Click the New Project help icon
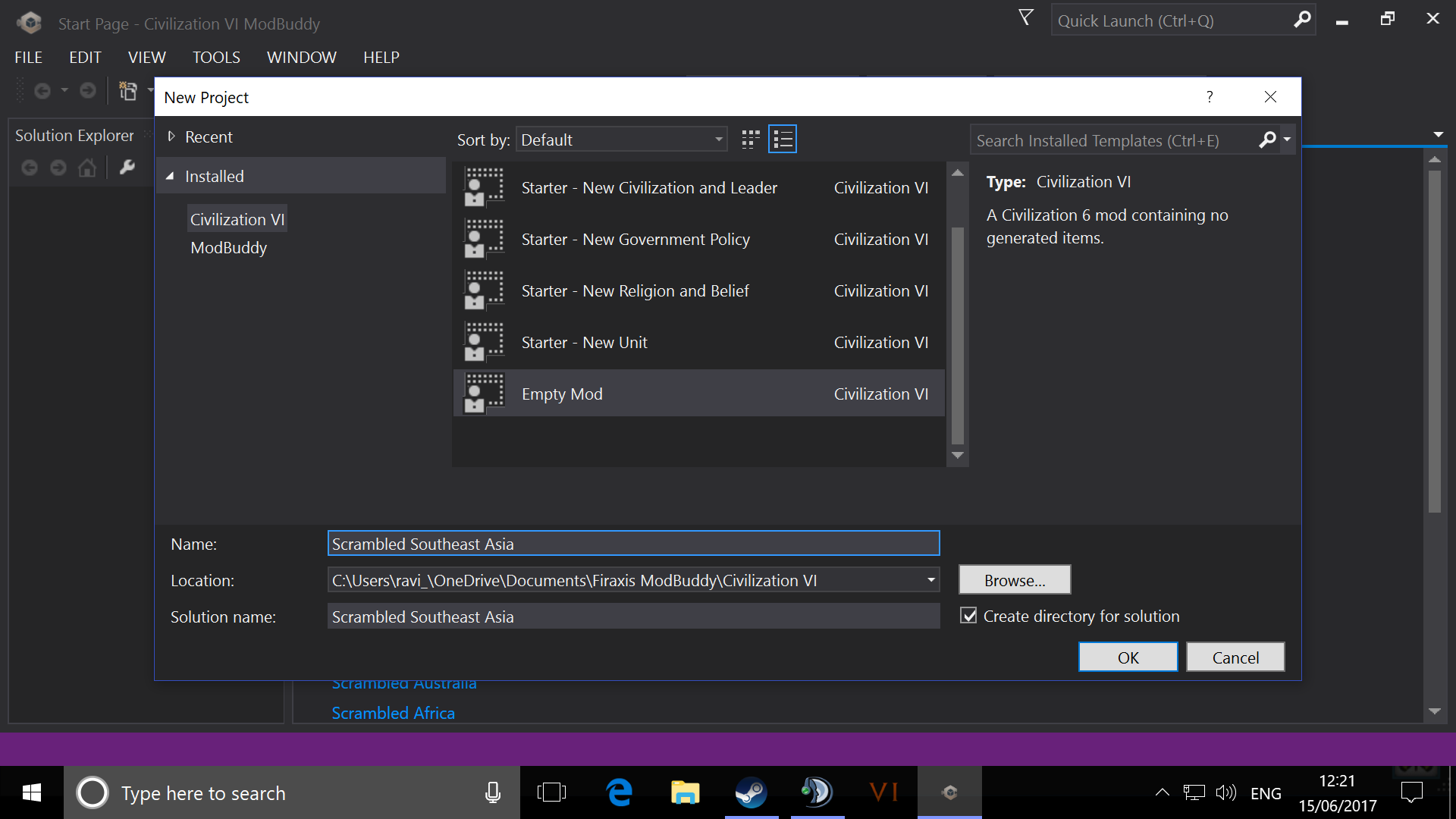Screen dimensions: 1456x819 [x=1210, y=97]
